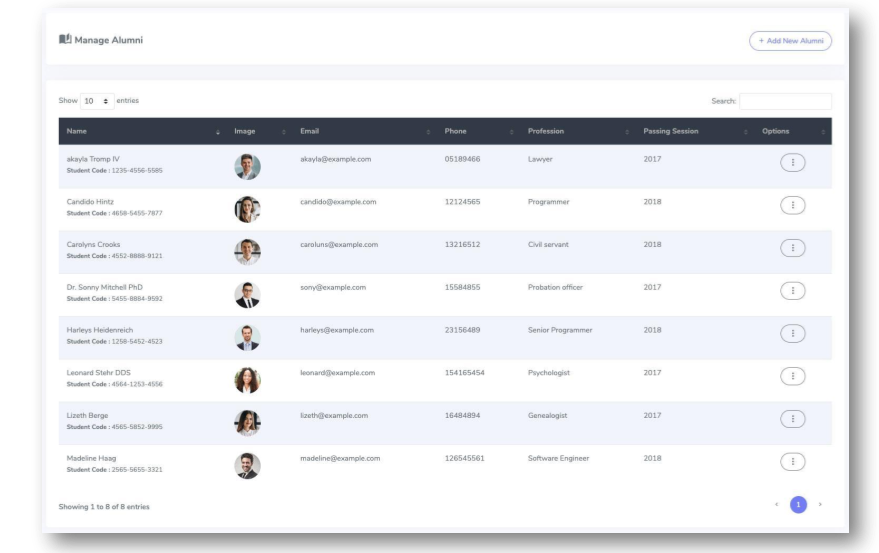Open options menu for Lizeth Berge
Screen dimensions: 879x553
(792, 419)
